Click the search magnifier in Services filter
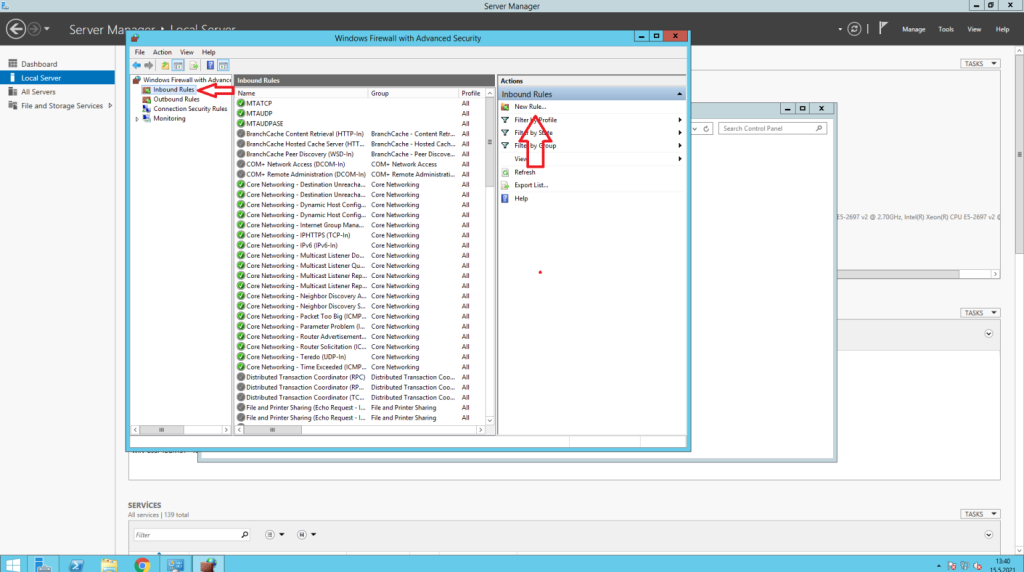Viewport: 1024px width, 572px height. (245, 535)
